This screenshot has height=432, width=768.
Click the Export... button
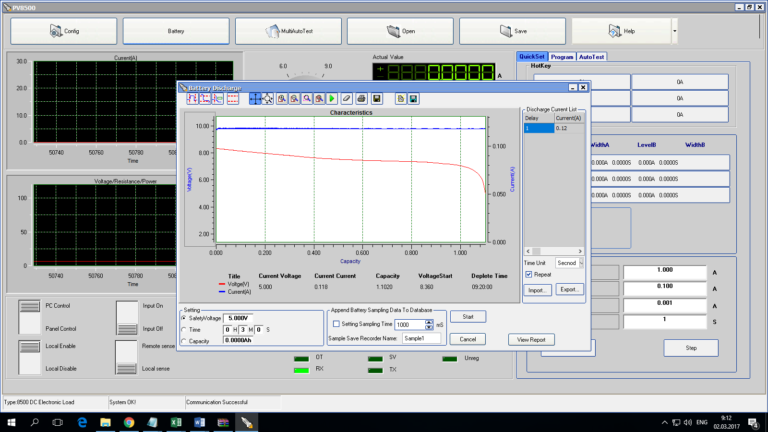pyautogui.click(x=569, y=289)
